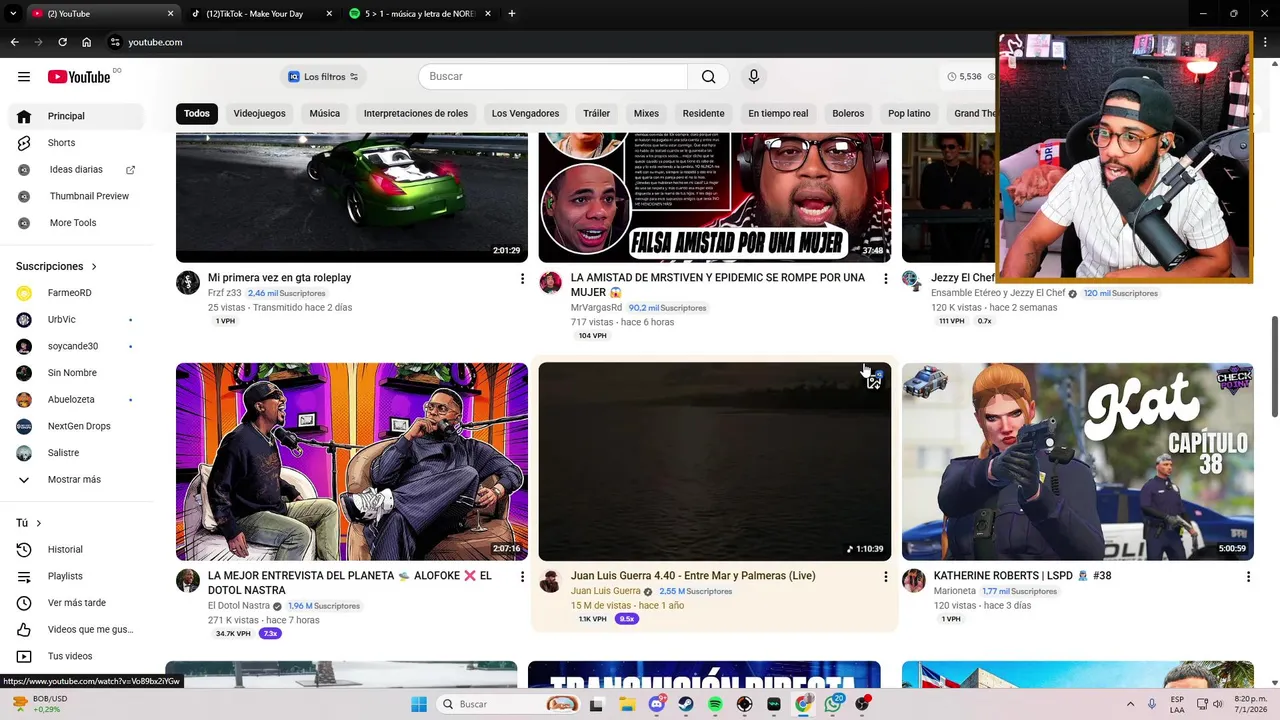
Task: Select the Todos filter chip
Action: pos(197,113)
